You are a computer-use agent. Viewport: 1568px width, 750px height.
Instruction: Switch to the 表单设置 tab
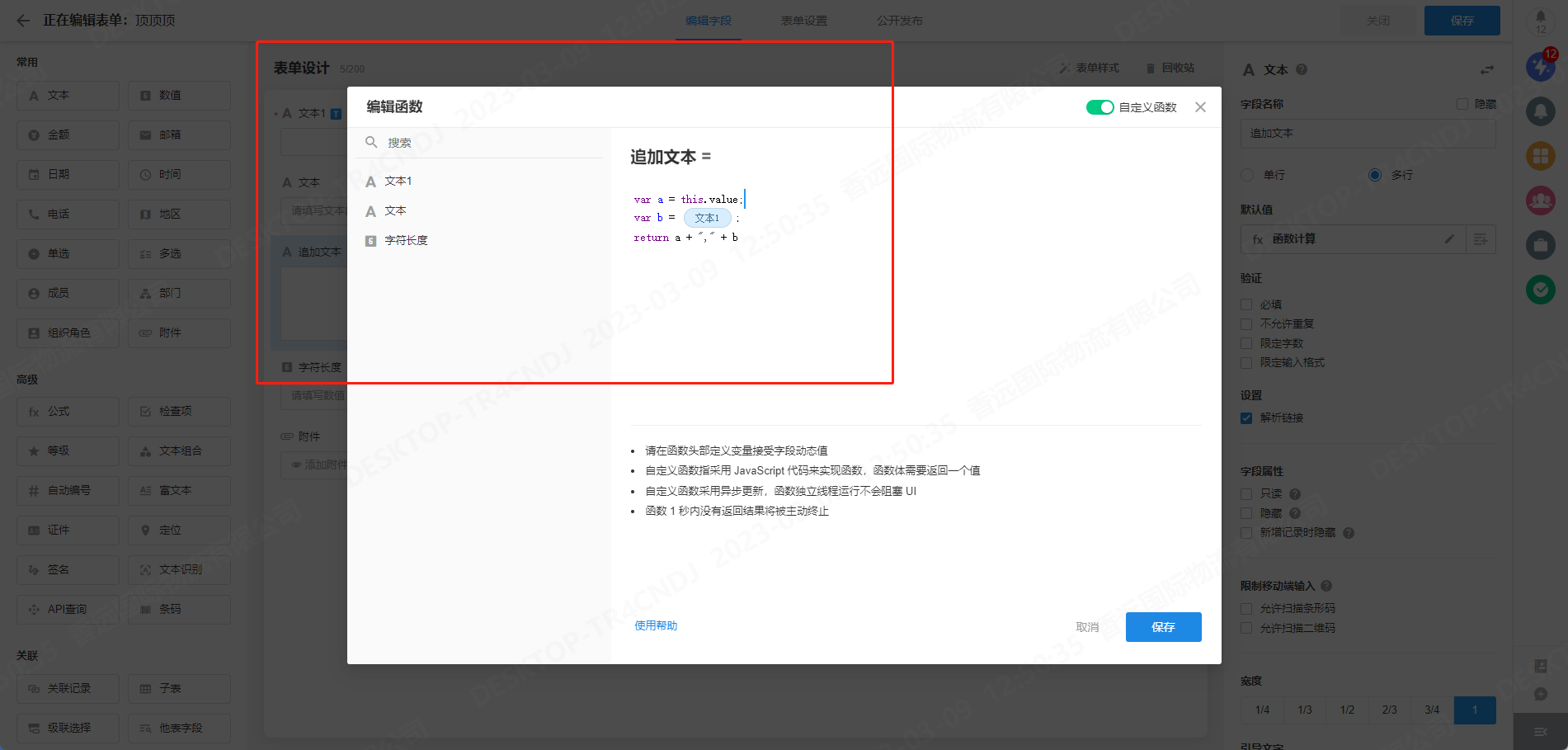click(803, 21)
